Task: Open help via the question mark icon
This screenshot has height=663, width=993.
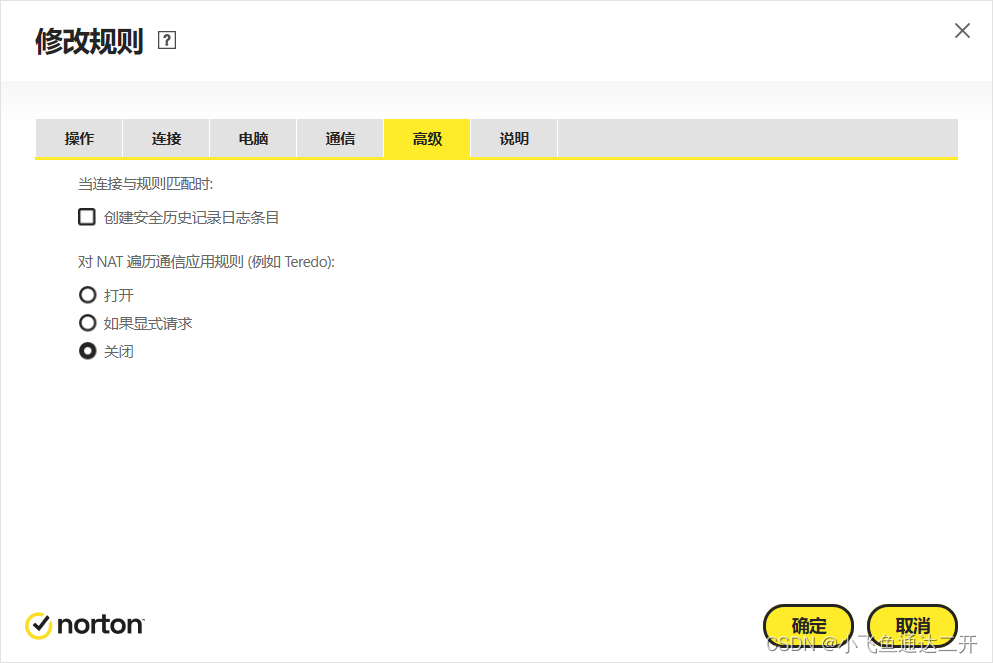Action: coord(167,40)
